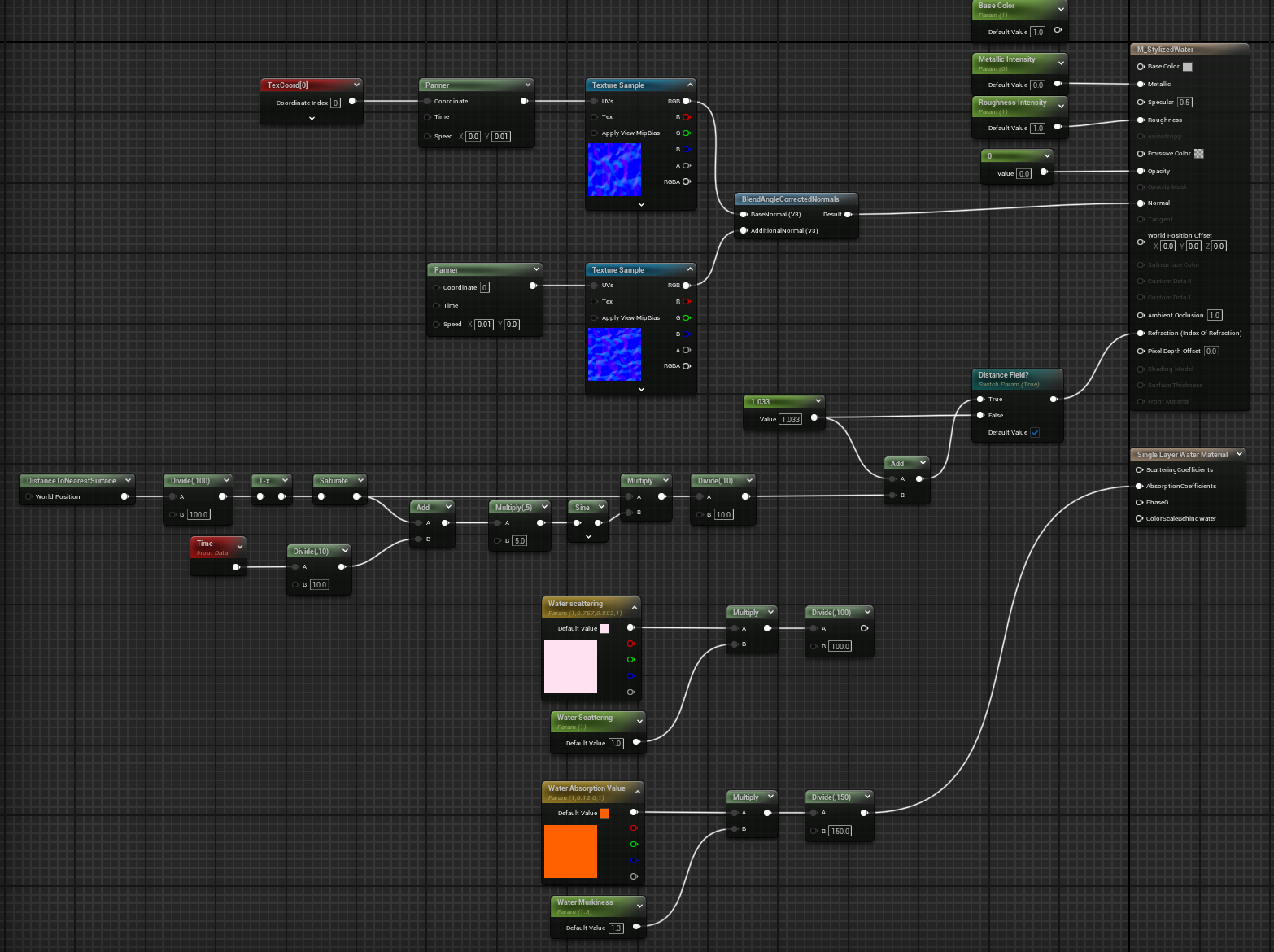The height and width of the screenshot is (952, 1274).
Task: Click the Specular 0.5 value field
Action: [x=1185, y=103]
